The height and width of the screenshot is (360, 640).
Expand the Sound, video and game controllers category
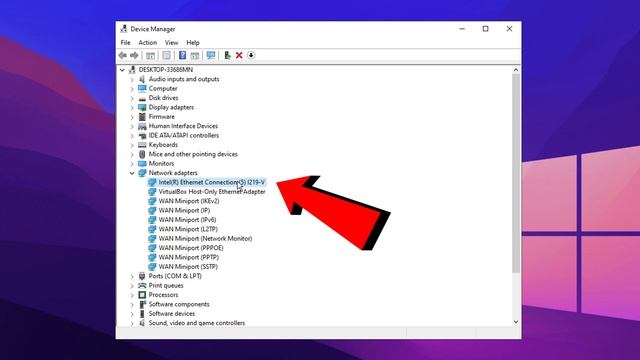click(x=132, y=323)
